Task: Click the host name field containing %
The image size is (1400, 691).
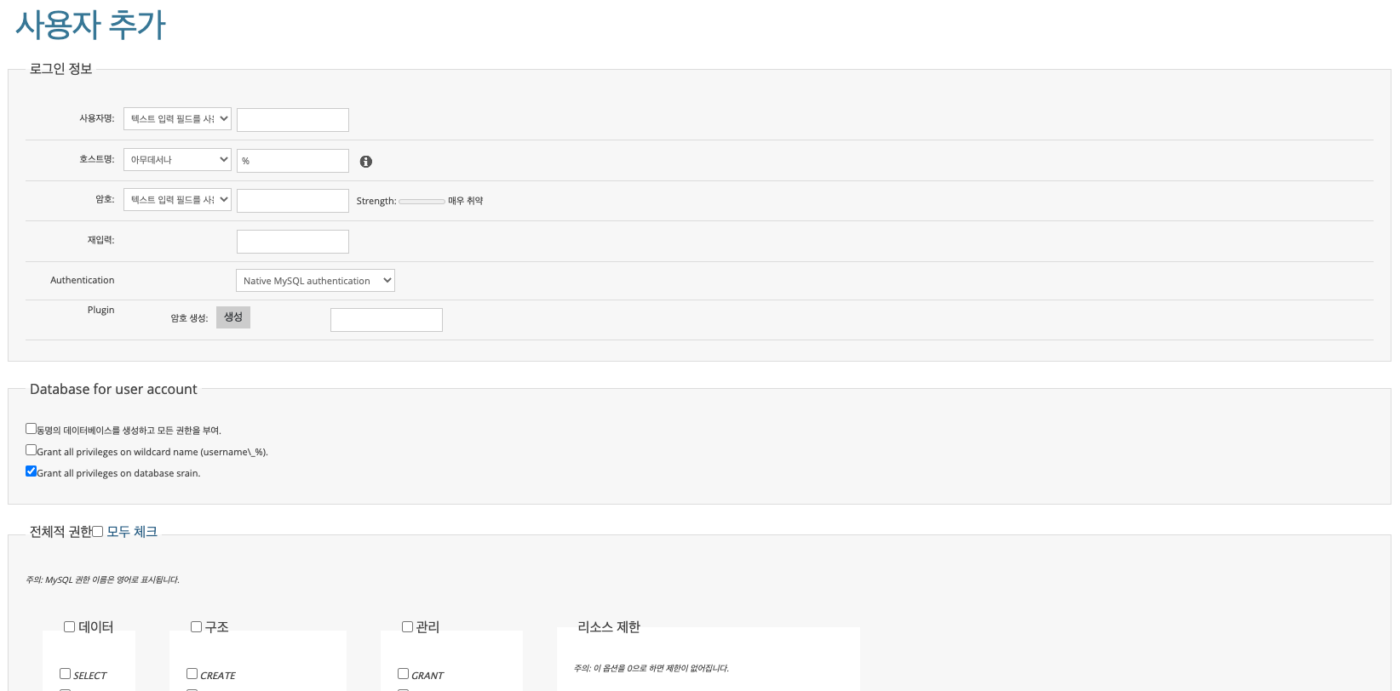Action: 292,161
